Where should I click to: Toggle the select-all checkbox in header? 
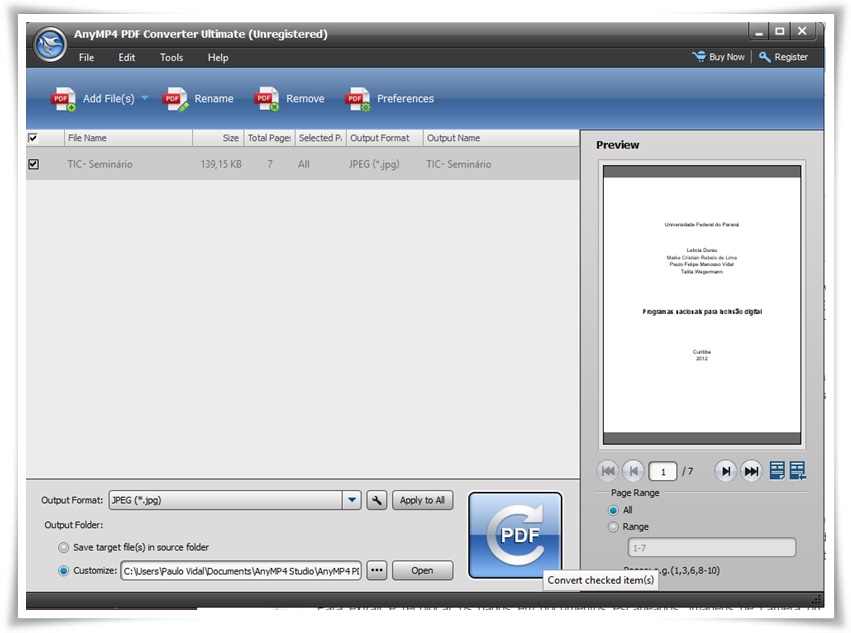[x=33, y=138]
